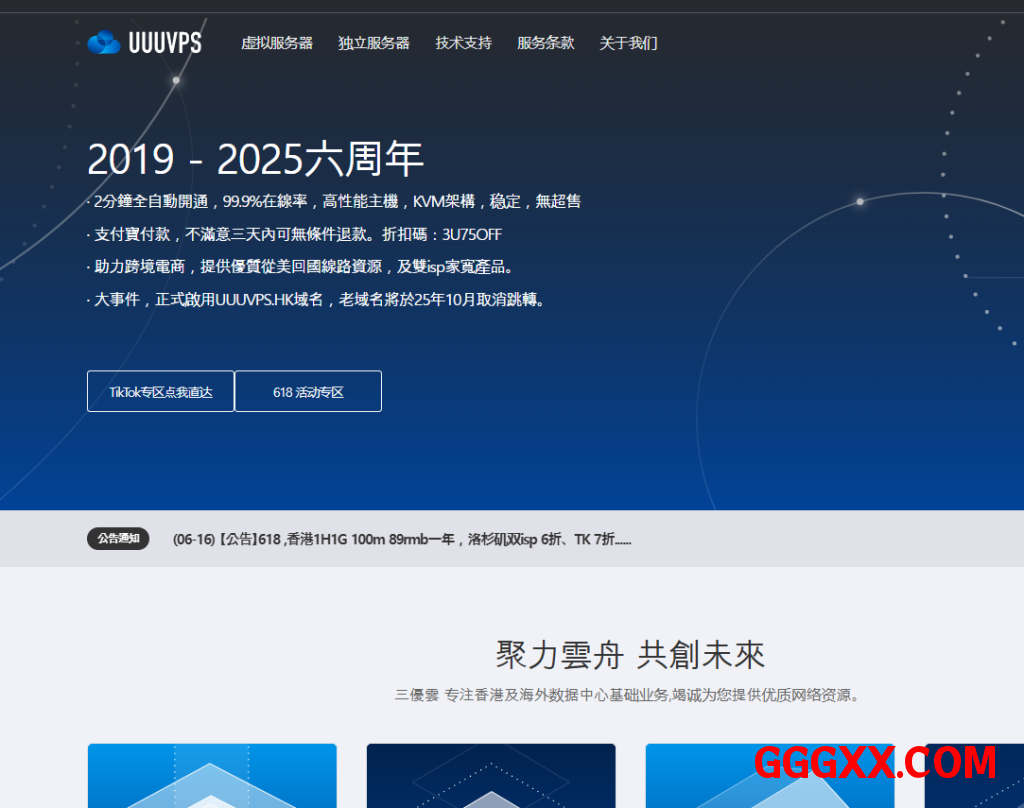
Task: Open the first light-blue product card thumbnail
Action: [212, 776]
